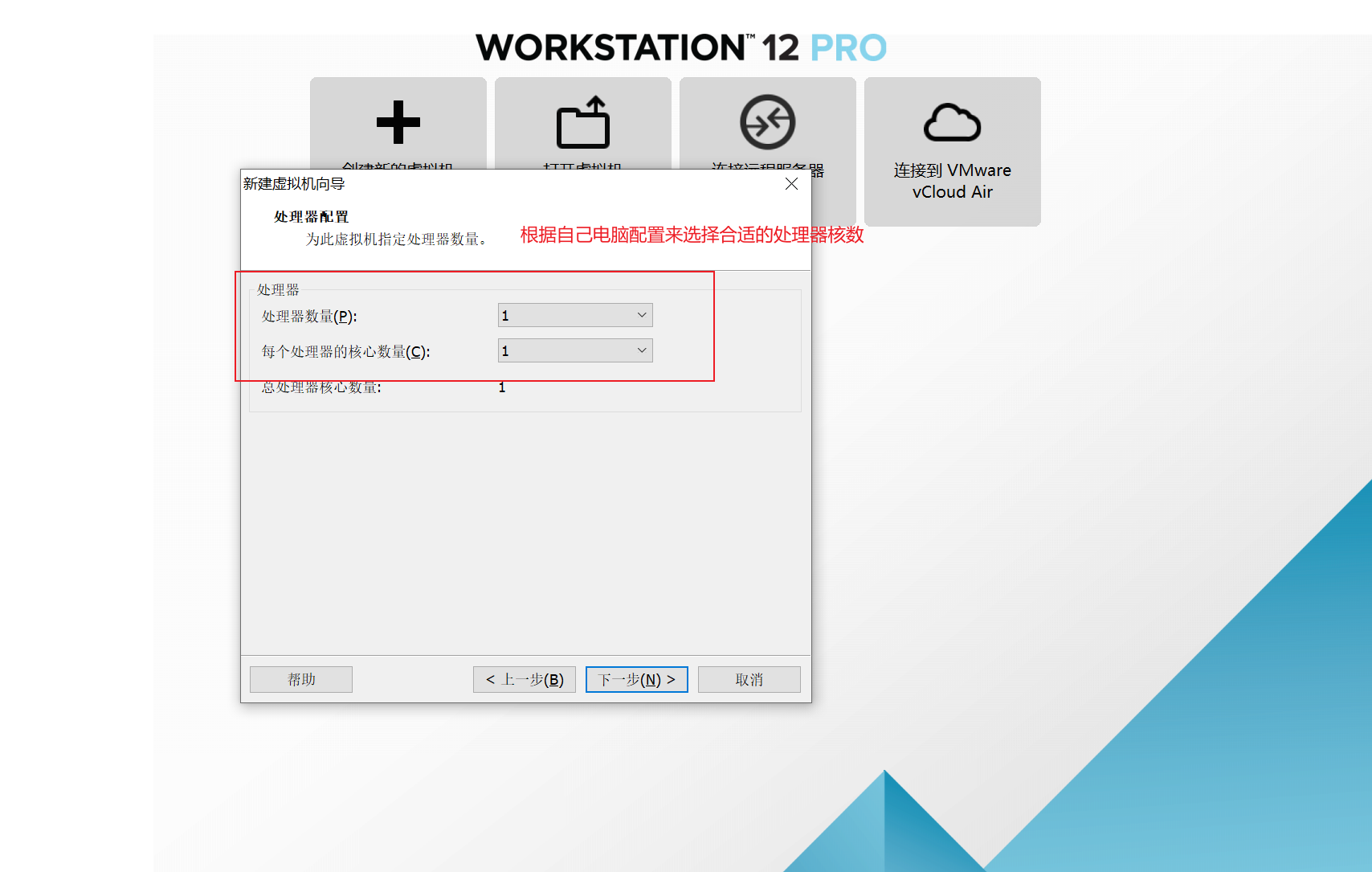This screenshot has width=1372, height=872.
Task: Click the WORKSTATION 12 PRO logo
Action: click(681, 47)
